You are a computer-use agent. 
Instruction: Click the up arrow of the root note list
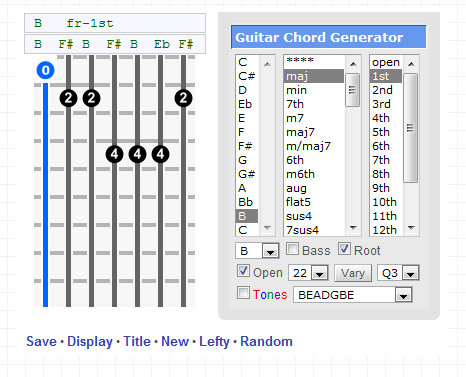pyautogui.click(x=267, y=64)
